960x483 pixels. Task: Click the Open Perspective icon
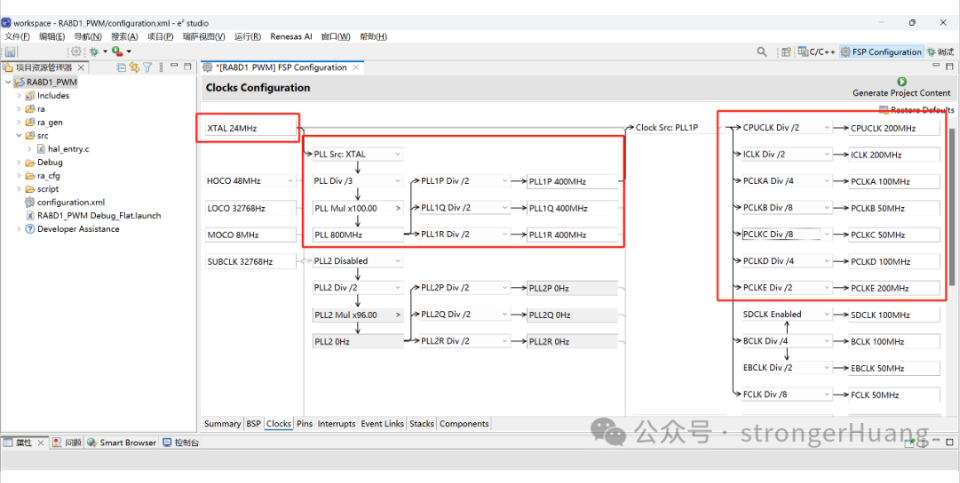pos(787,52)
